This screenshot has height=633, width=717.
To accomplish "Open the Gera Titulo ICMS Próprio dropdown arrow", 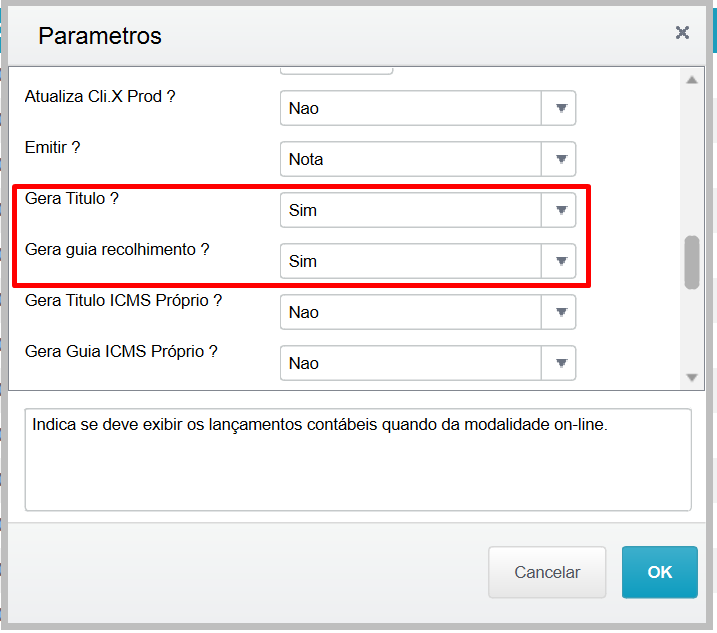I will (560, 312).
